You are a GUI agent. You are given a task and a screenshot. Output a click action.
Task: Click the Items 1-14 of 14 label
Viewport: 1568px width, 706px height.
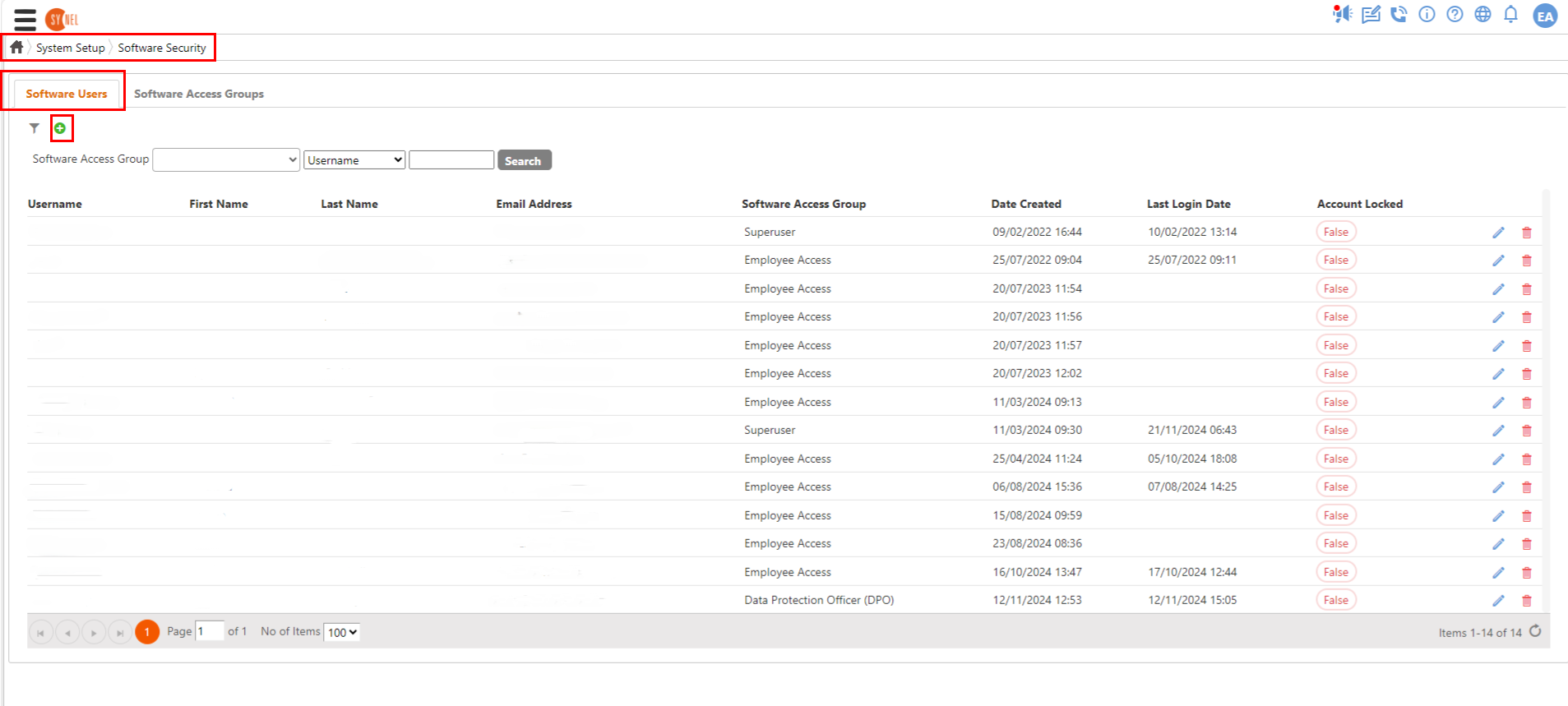pyautogui.click(x=1480, y=633)
